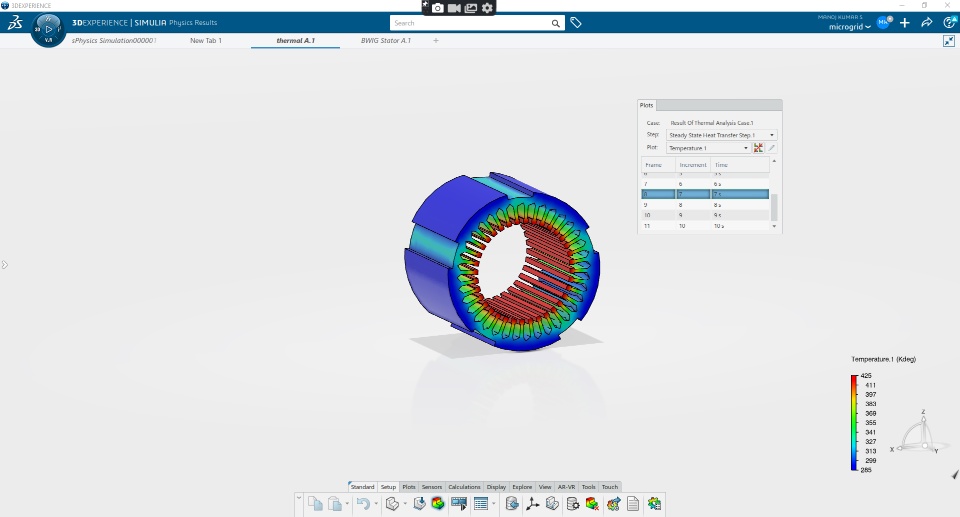This screenshot has width=960, height=517.
Task: Open the Explore action bar tab
Action: coord(522,487)
